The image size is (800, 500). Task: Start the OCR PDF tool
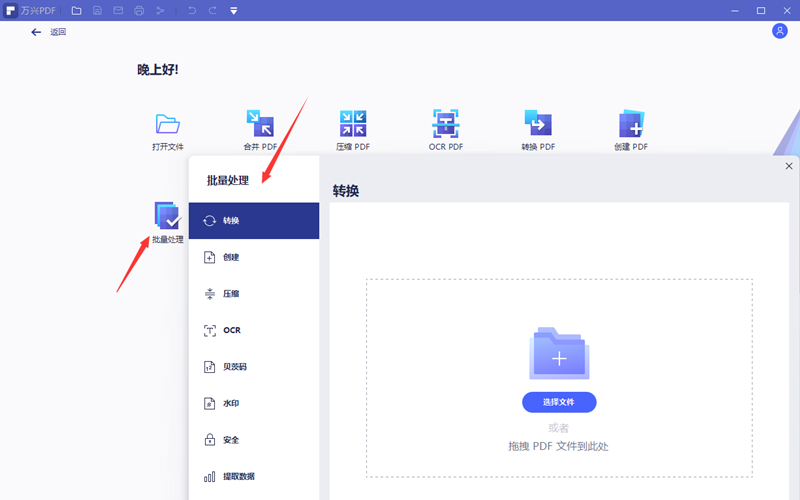click(445, 124)
